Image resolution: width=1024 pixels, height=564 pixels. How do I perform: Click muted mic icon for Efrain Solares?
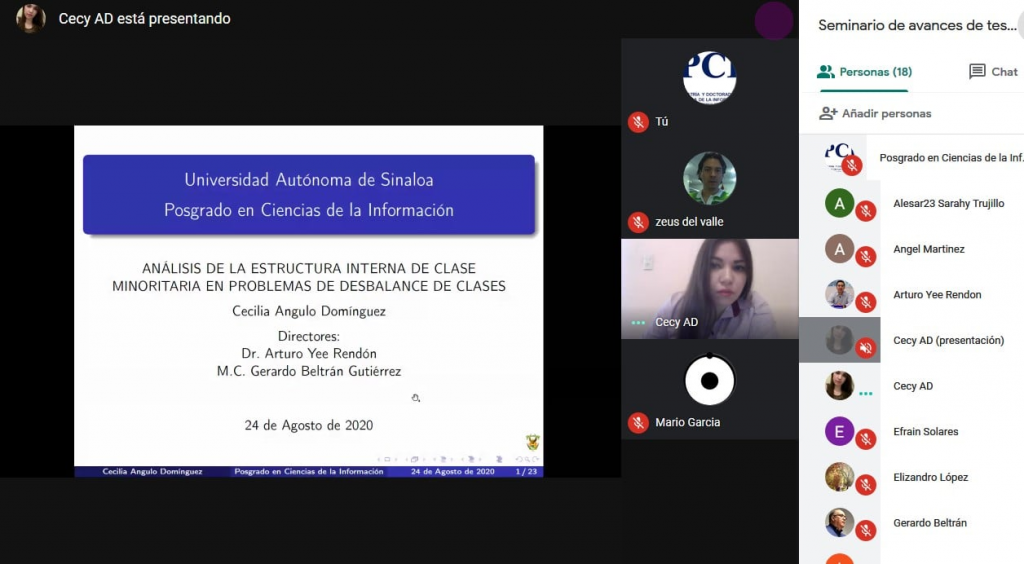[866, 439]
